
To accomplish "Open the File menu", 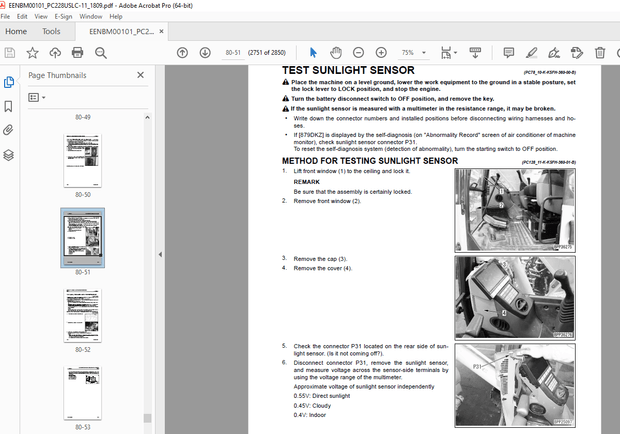I will (x=6, y=17).
